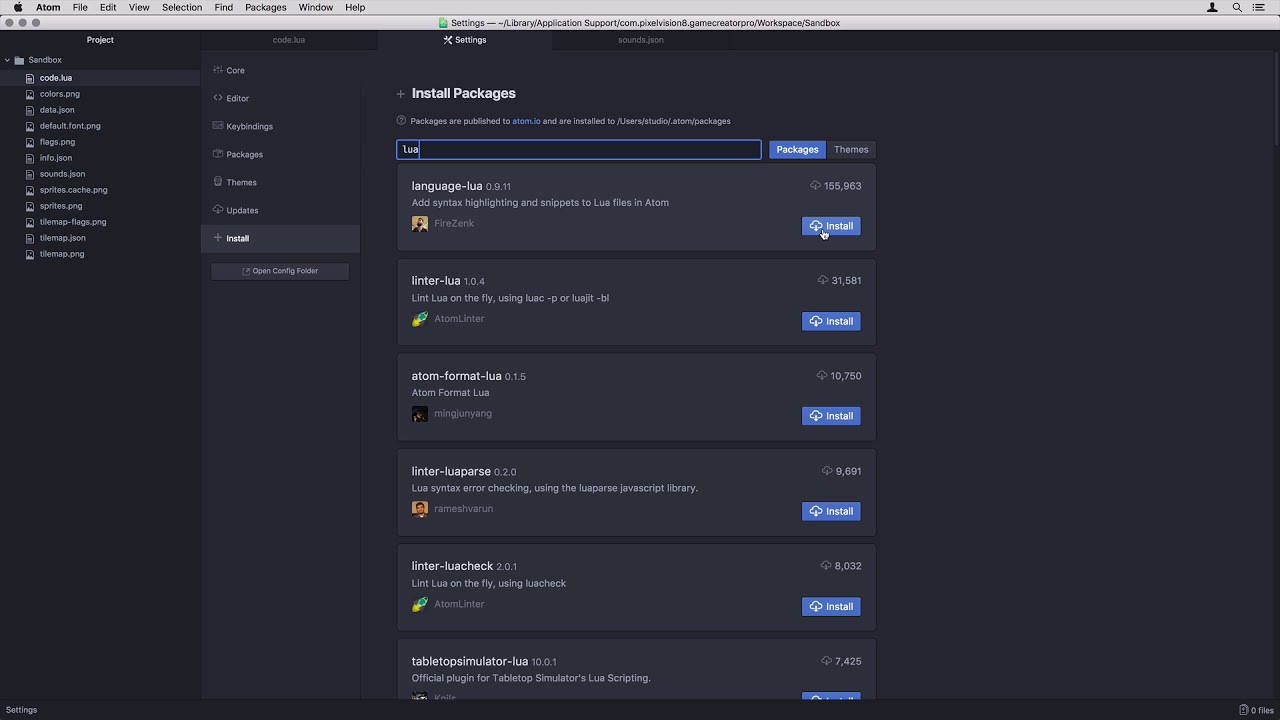This screenshot has width=1280, height=720.
Task: Open the atom-format-lua package title
Action: (x=456, y=376)
